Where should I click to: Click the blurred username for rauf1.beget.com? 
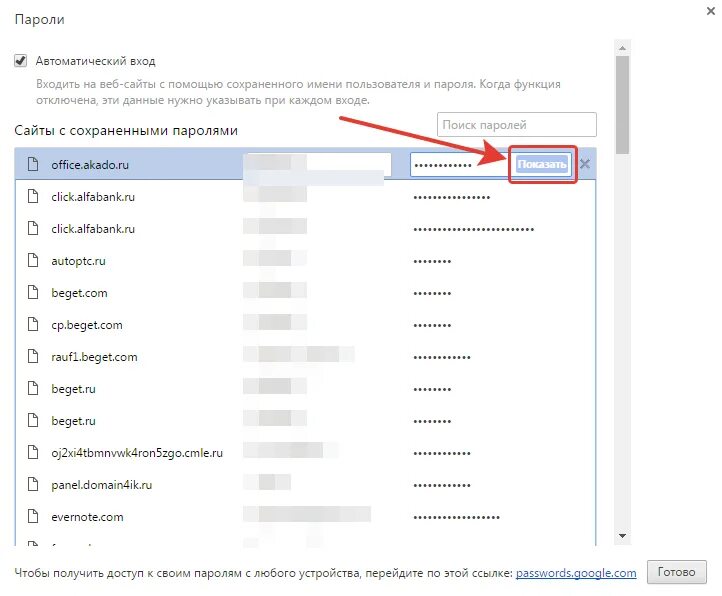click(298, 354)
